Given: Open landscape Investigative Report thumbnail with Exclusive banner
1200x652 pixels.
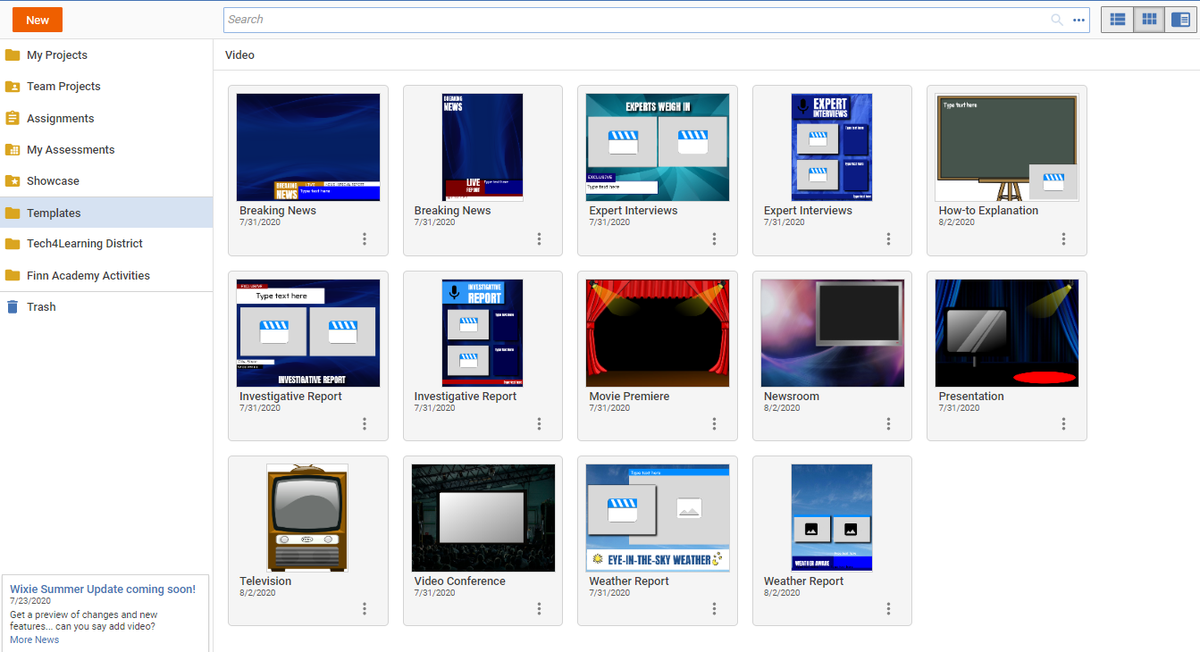Looking at the screenshot, I should coord(308,333).
